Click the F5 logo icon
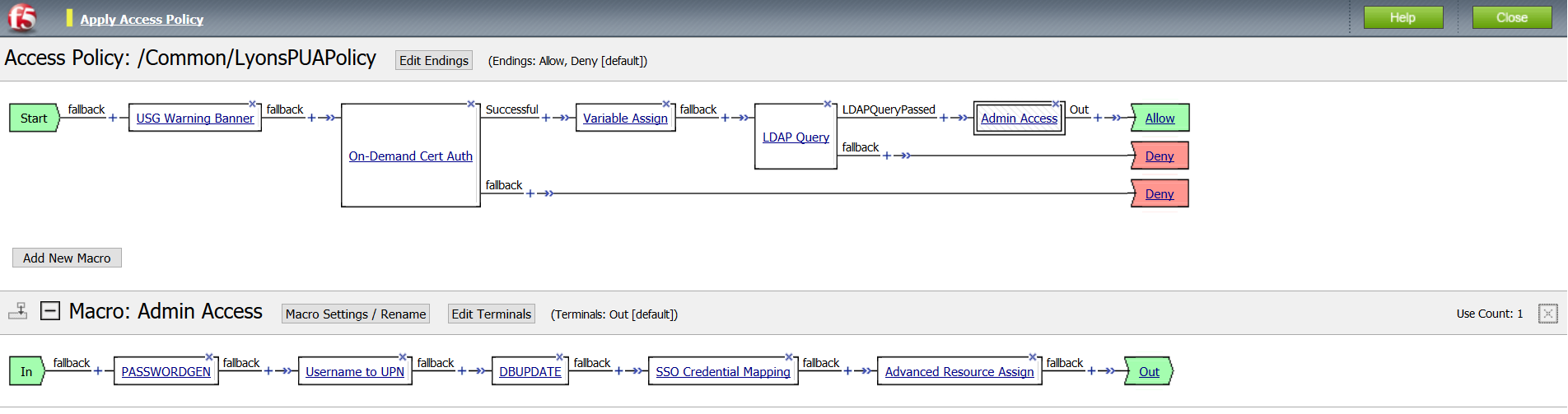Image resolution: width=1568 pixels, height=414 pixels. click(22, 17)
